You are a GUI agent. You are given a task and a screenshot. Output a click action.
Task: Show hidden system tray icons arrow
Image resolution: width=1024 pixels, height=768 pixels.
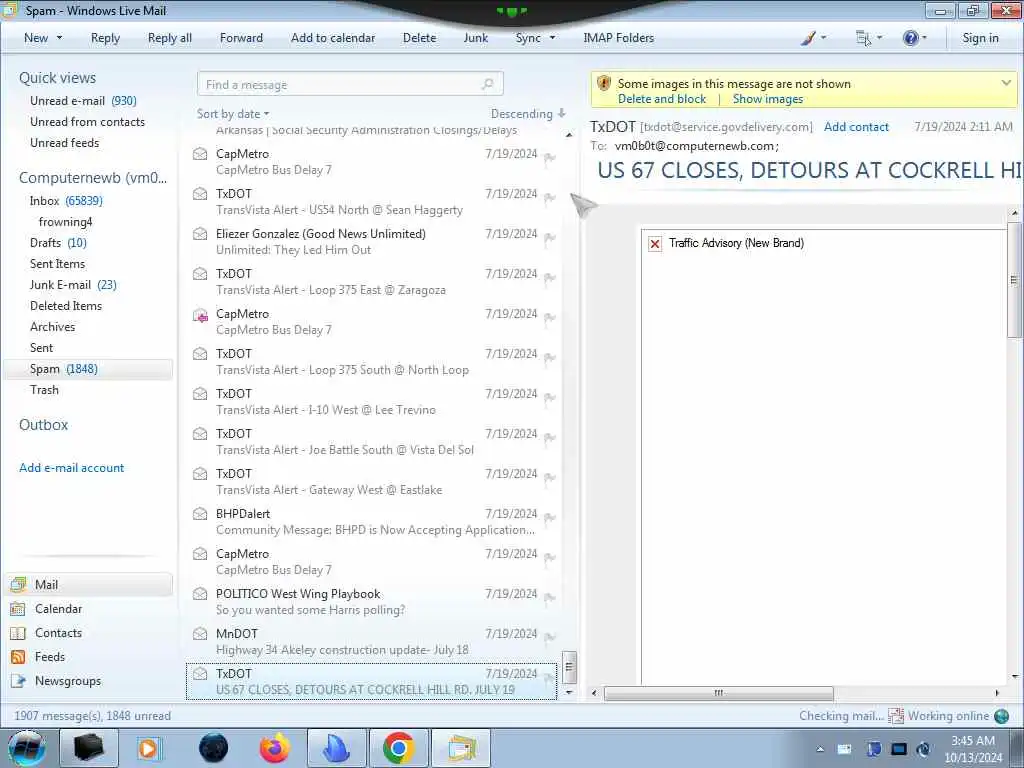tap(820, 749)
